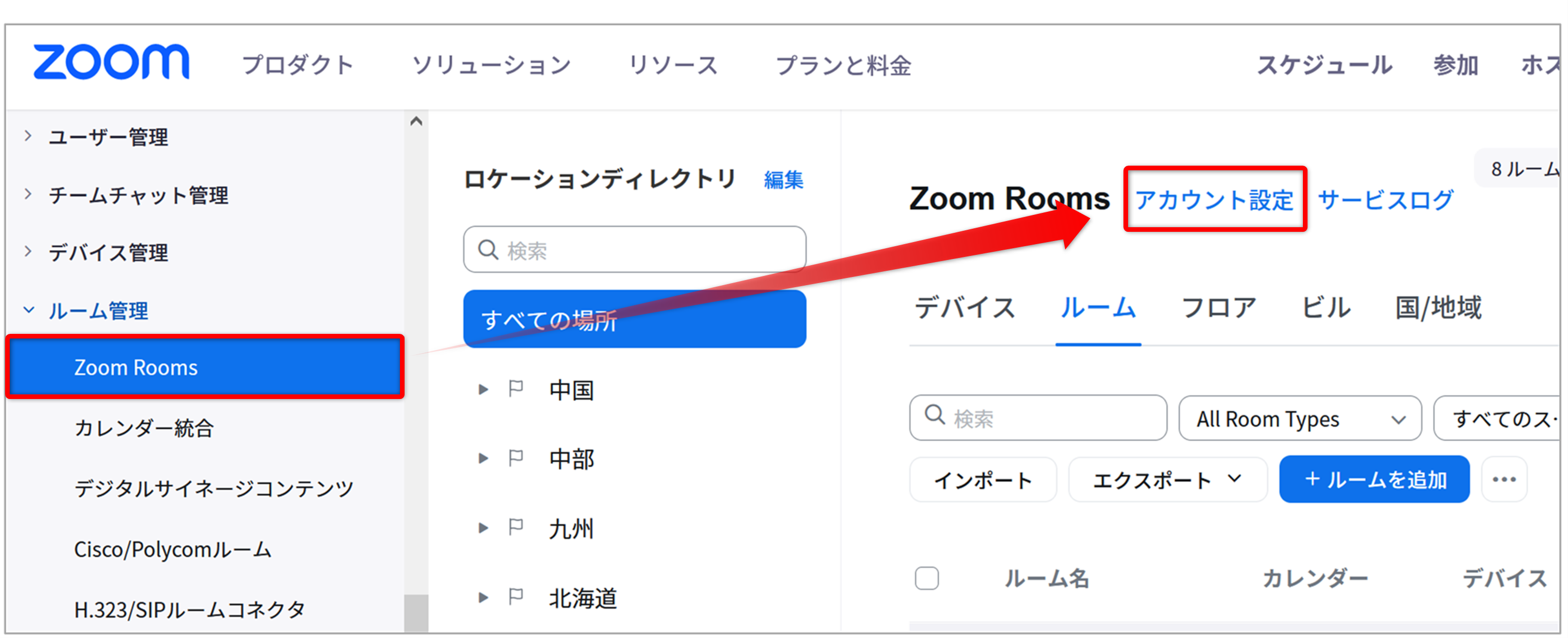Viewport: 1568px width, 638px height.
Task: Open the エクスポート dropdown button
Action: [x=1168, y=480]
